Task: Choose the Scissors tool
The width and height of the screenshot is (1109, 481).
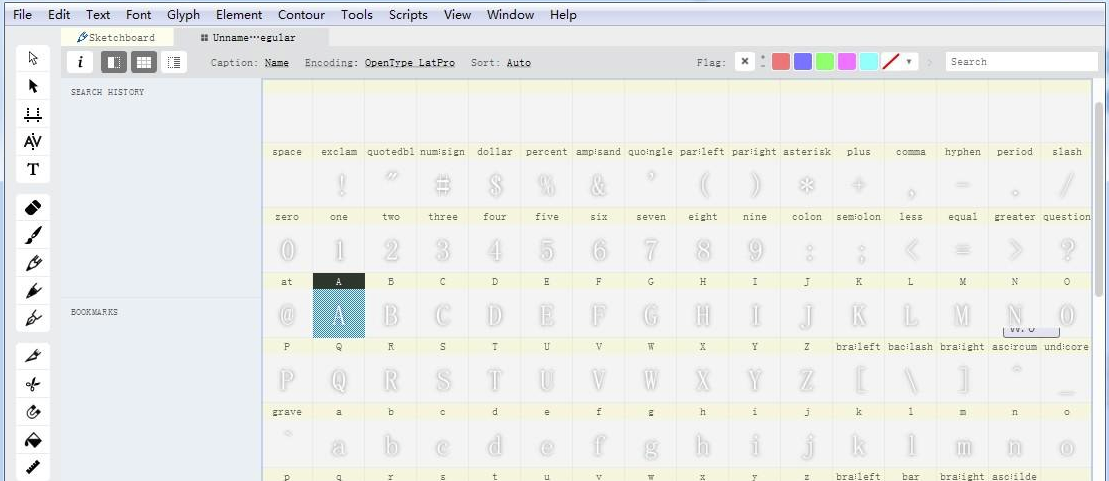Action: pos(33,384)
